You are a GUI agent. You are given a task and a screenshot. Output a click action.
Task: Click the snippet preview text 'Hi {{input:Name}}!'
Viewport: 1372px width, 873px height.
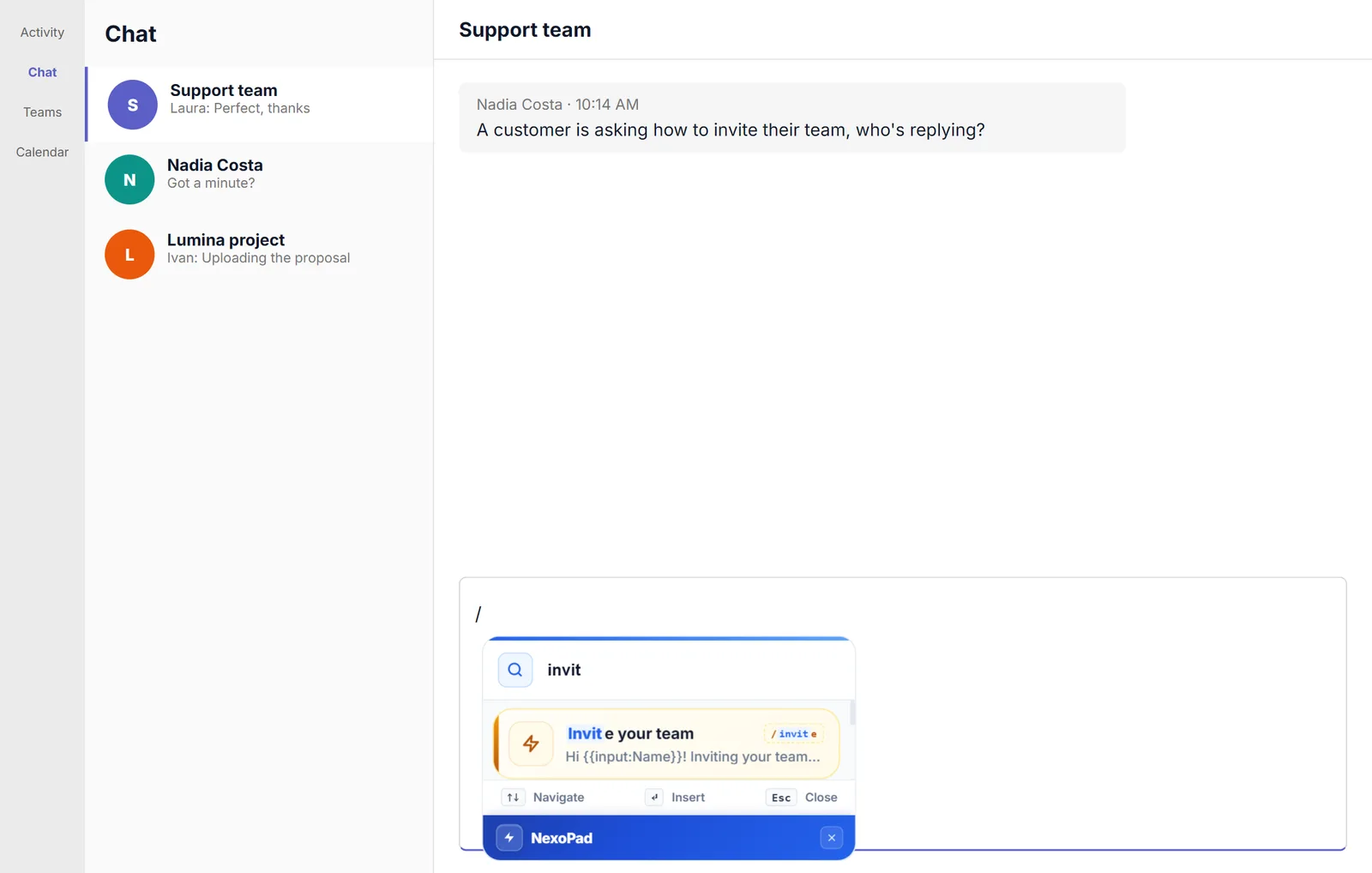click(626, 756)
